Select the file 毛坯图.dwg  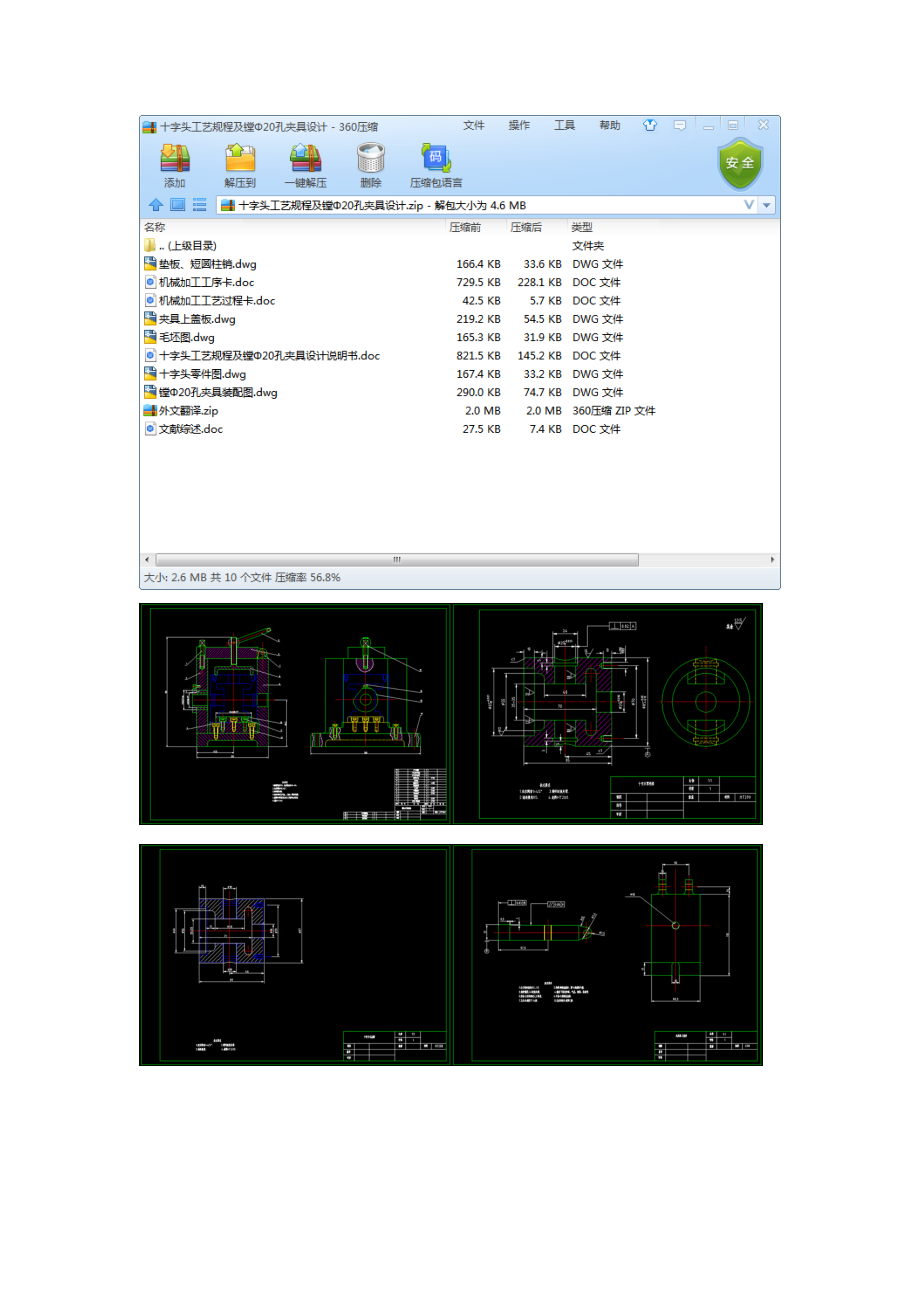(x=460, y=337)
